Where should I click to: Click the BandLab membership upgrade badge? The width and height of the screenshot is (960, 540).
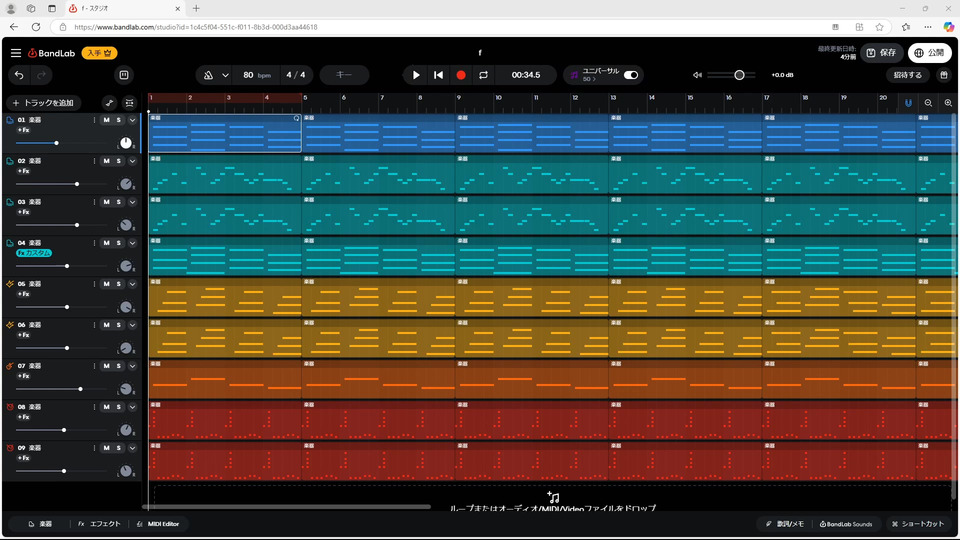99,53
